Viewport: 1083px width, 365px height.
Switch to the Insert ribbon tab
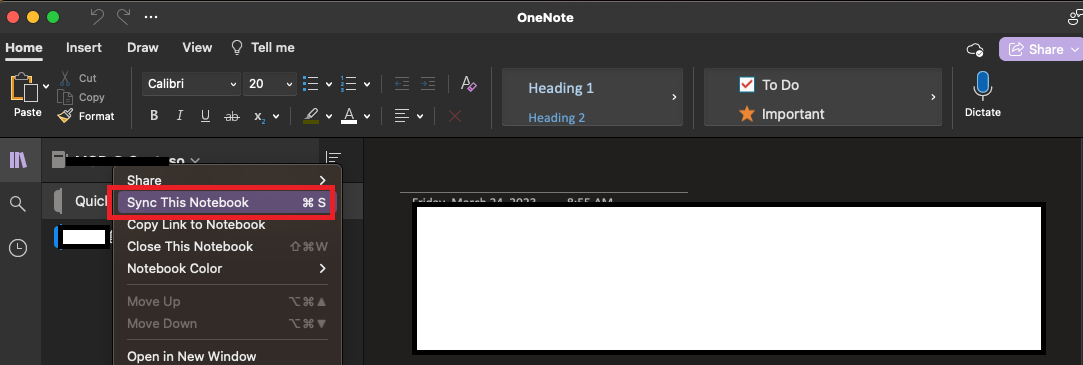(84, 48)
